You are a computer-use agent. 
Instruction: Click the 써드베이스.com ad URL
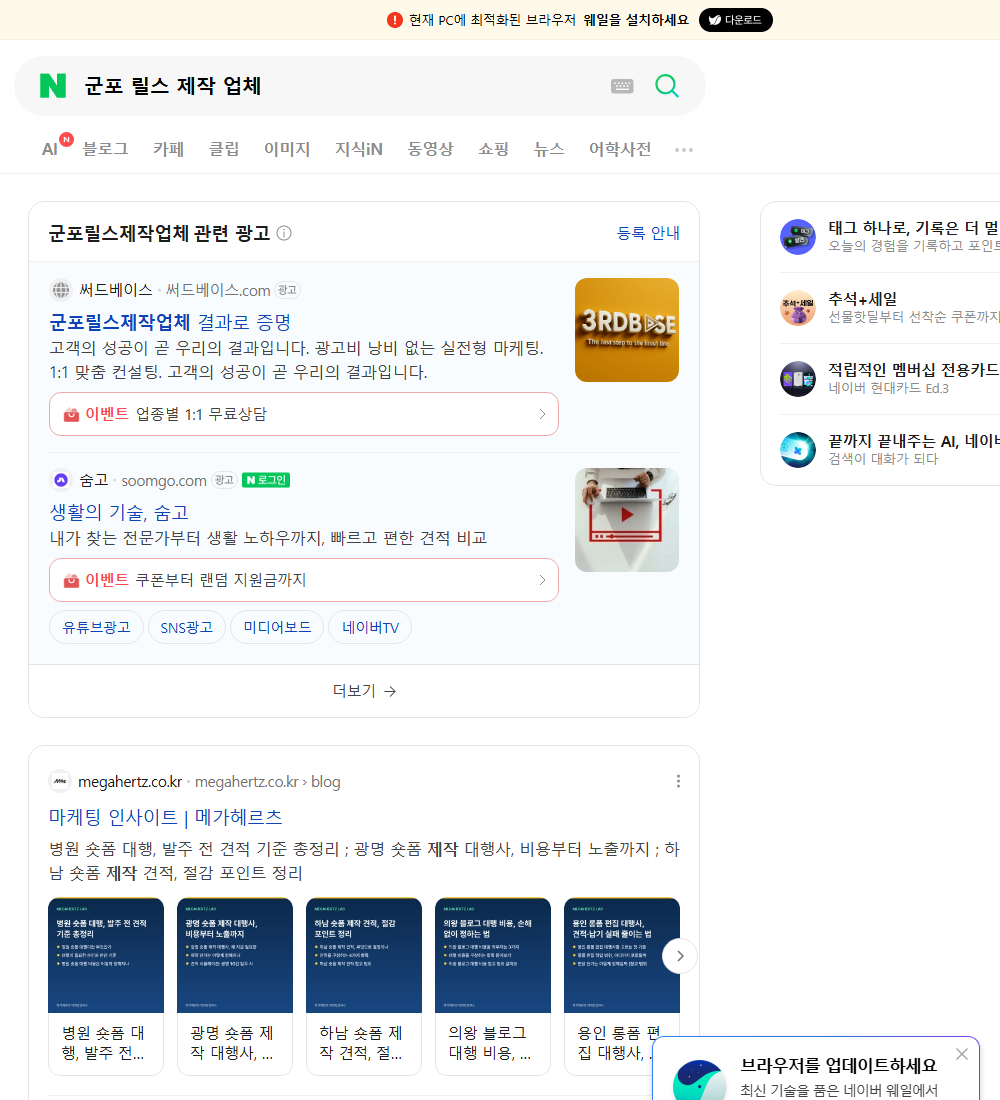click(x=218, y=290)
